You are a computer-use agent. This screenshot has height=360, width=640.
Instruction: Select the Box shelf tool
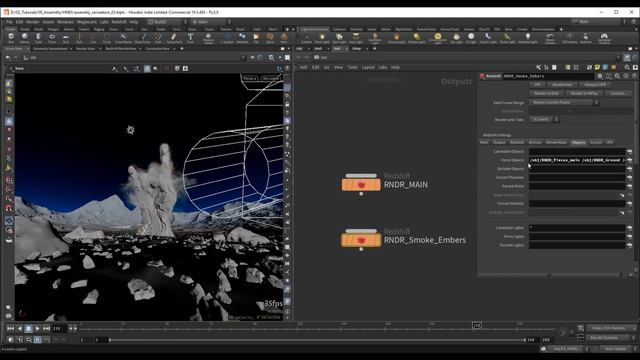coord(11,37)
